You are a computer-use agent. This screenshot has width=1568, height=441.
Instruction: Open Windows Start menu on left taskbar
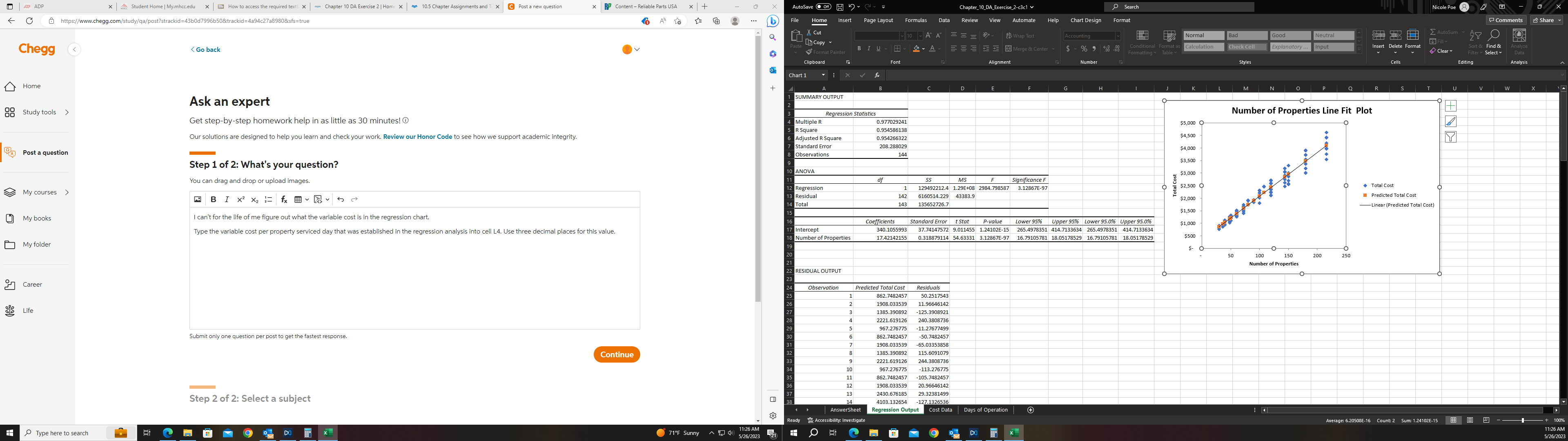(x=10, y=433)
